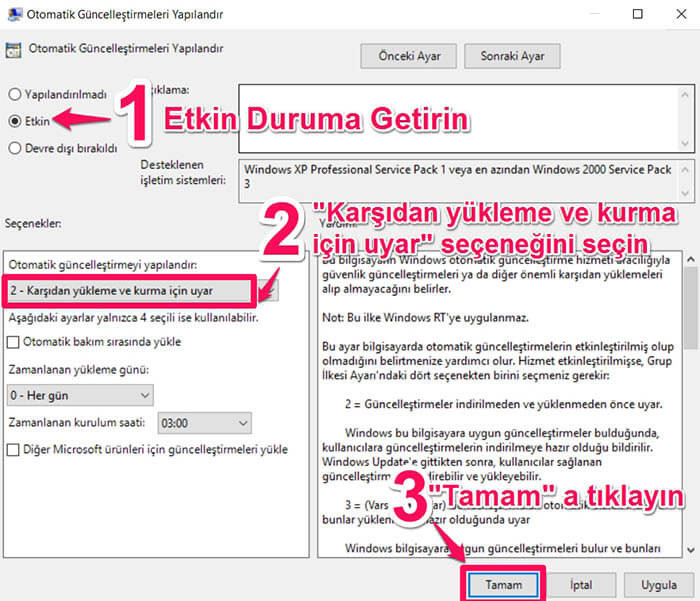The height and width of the screenshot is (601, 700).
Task: Enable Otomatik bakım sırasında yükle checkbox
Action: pos(14,343)
